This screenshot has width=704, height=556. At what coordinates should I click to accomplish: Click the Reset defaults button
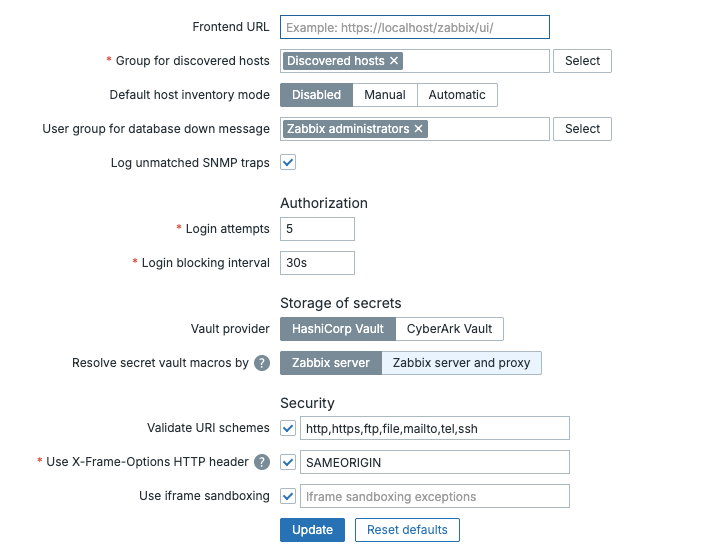[x=407, y=530]
